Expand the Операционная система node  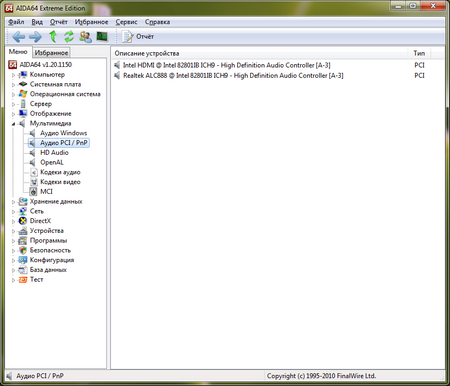(x=13, y=94)
